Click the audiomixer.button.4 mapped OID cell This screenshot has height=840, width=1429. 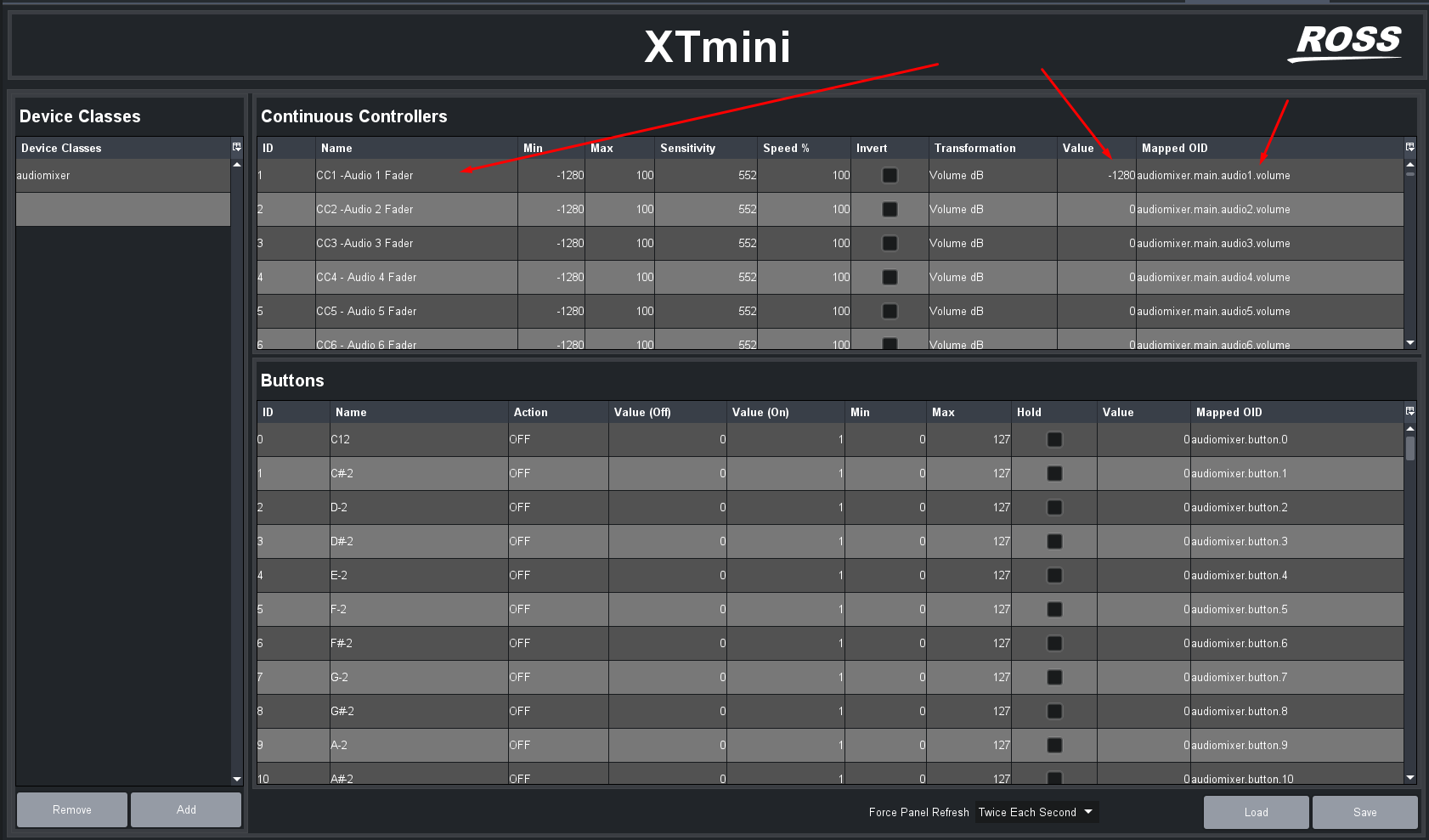point(1297,575)
